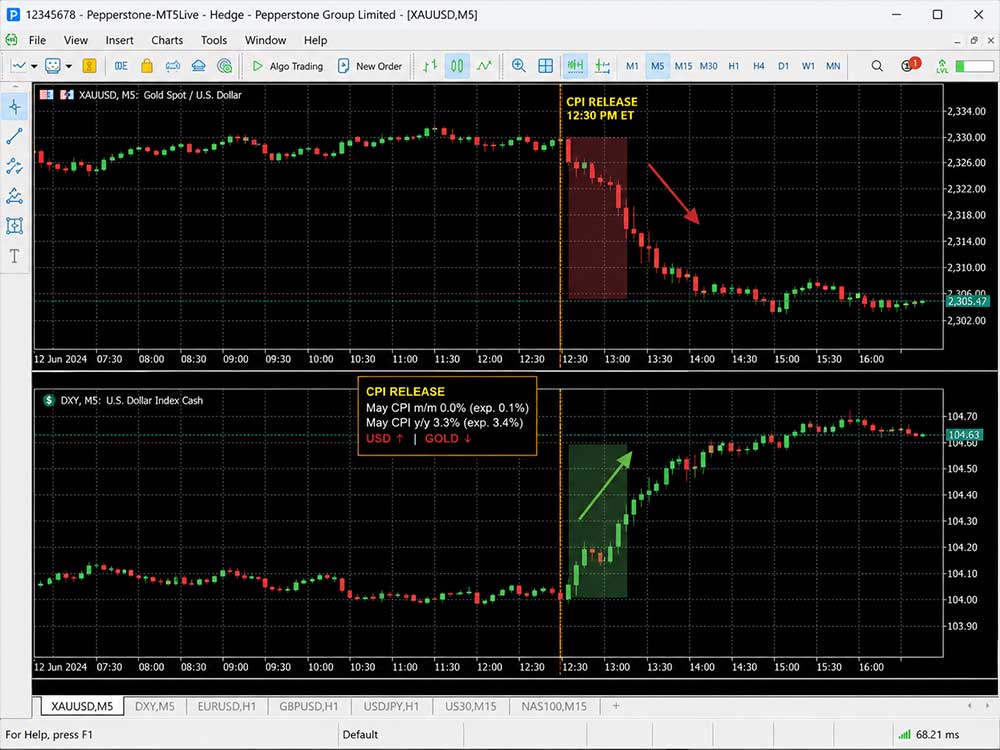Click the green LVL level icon
Screen dimensions: 1000x750
942,66
